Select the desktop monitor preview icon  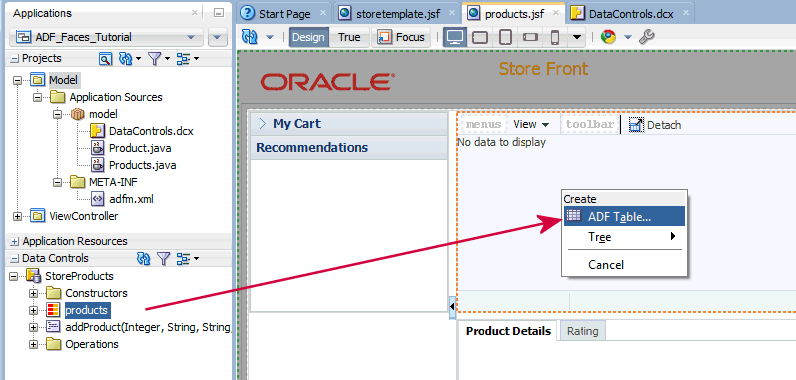(455, 37)
